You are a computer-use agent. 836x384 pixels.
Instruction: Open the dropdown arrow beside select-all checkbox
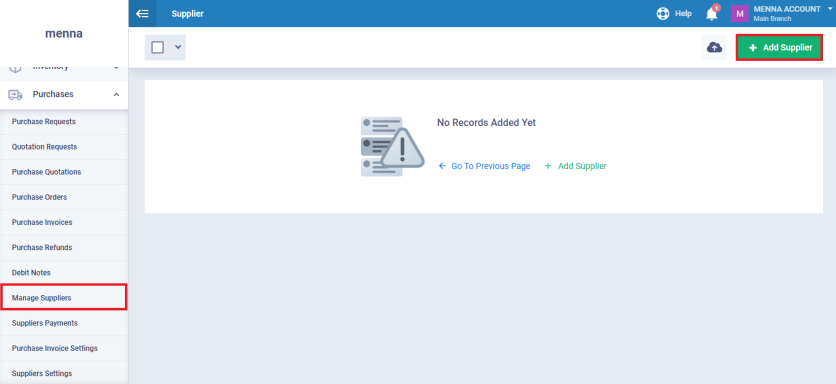pos(178,47)
